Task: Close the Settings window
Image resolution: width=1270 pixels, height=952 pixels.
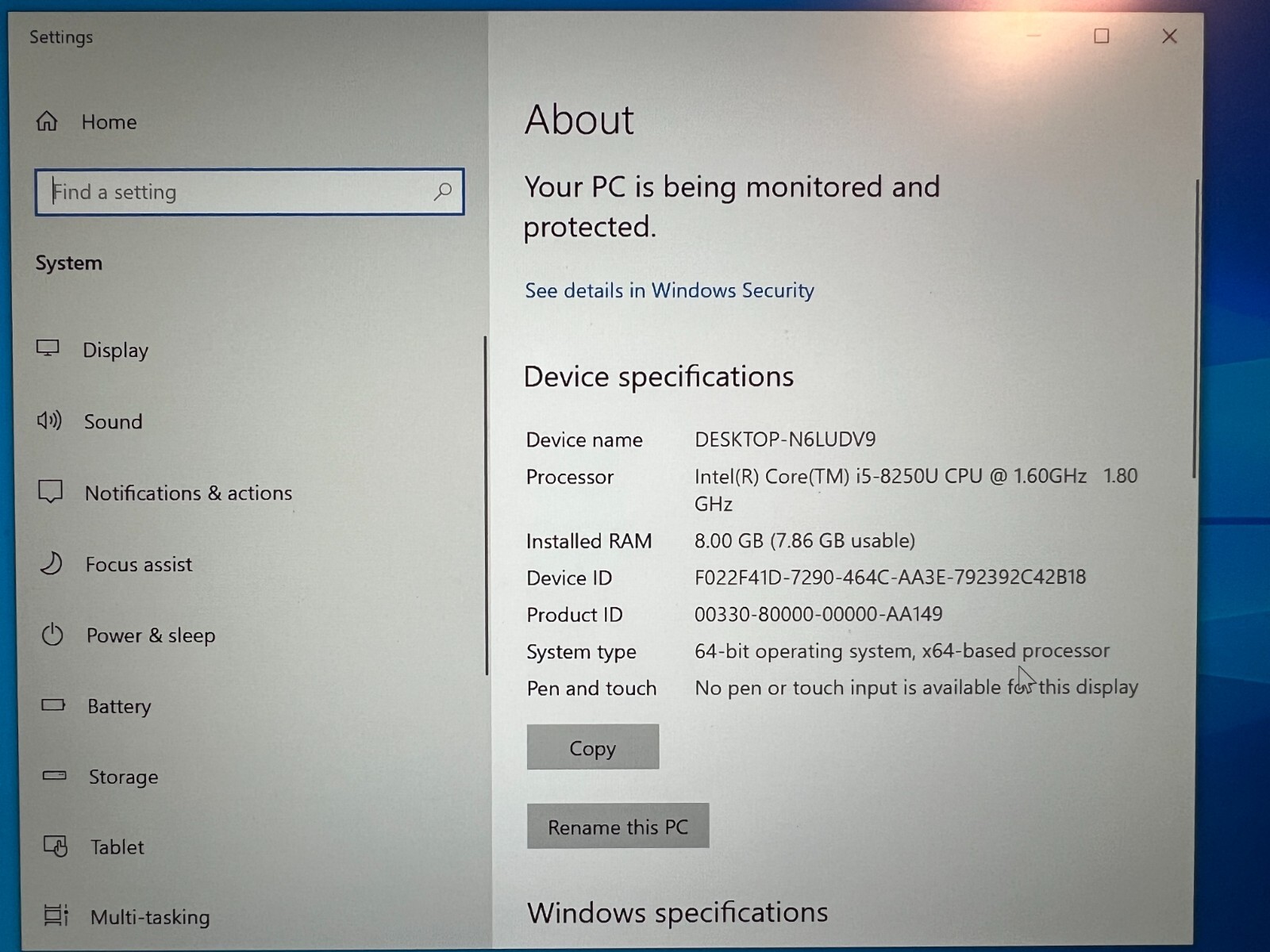Action: click(1169, 36)
